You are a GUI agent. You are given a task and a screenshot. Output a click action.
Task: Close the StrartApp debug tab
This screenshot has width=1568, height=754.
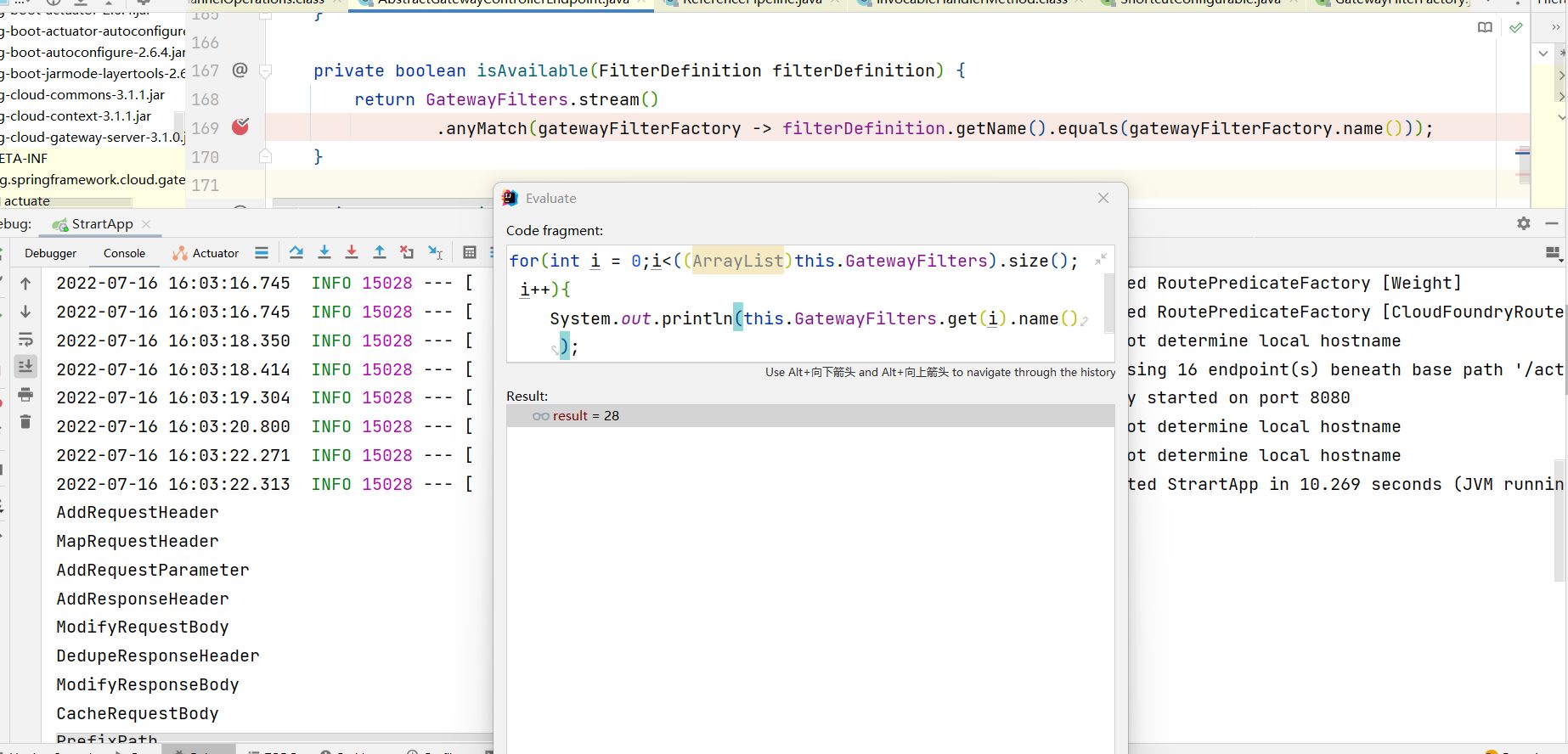pos(146,224)
